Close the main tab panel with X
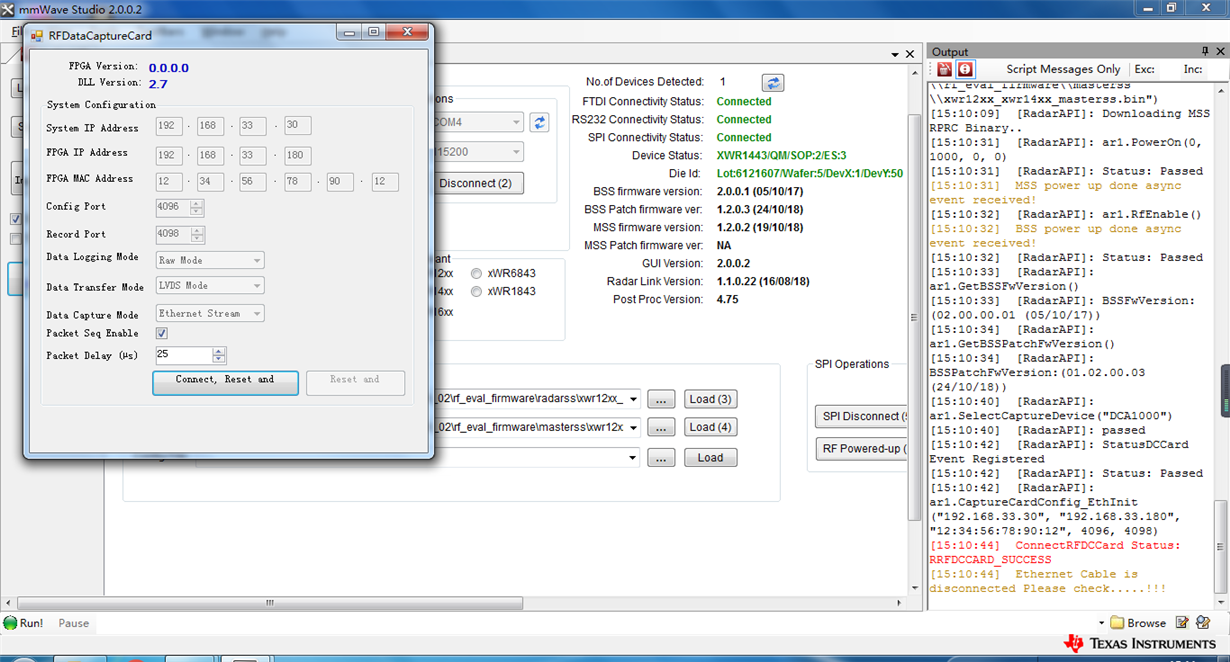Screen dimensions: 1230x662 point(910,54)
